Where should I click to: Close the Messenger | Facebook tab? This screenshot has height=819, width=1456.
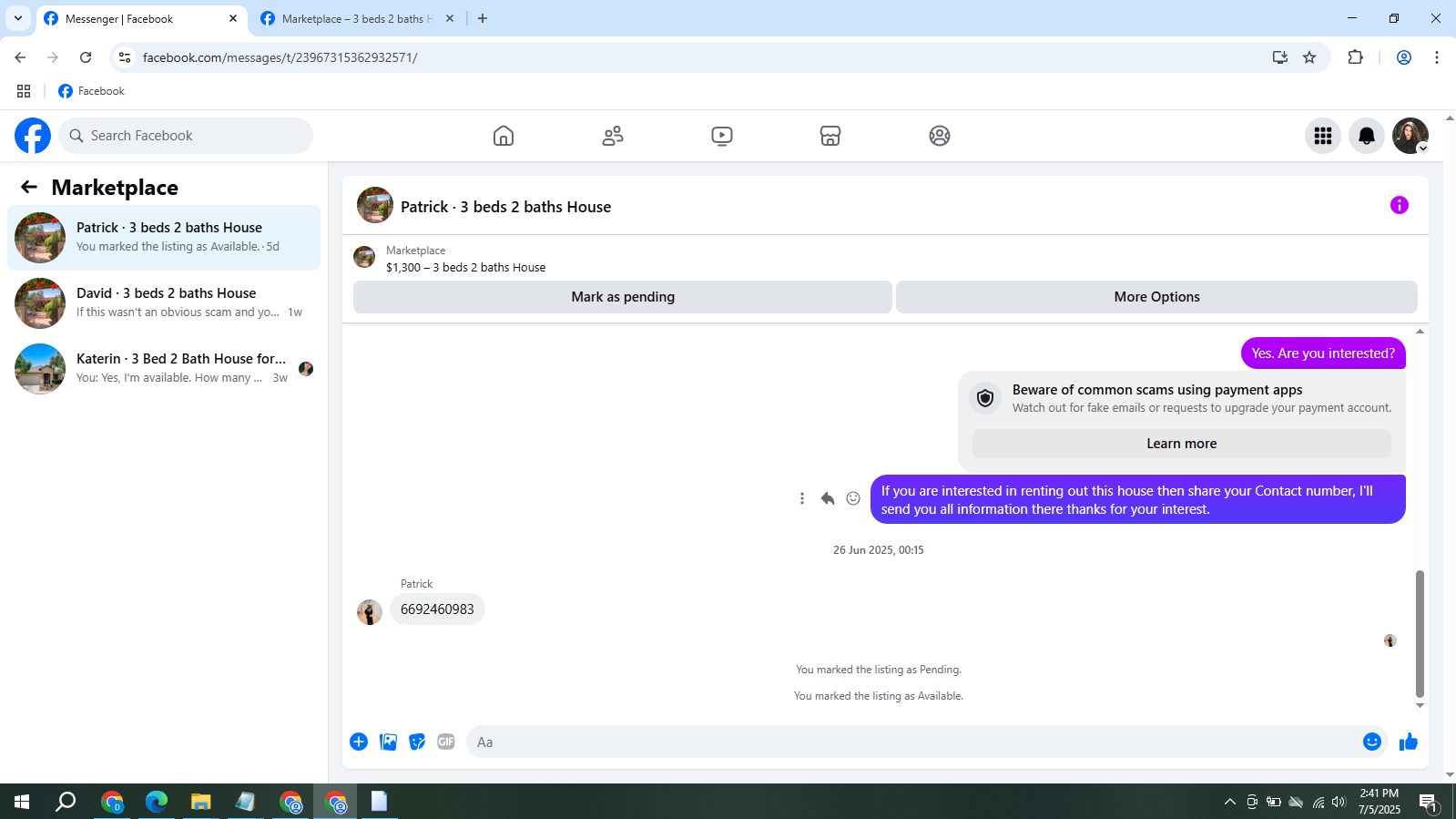(233, 18)
